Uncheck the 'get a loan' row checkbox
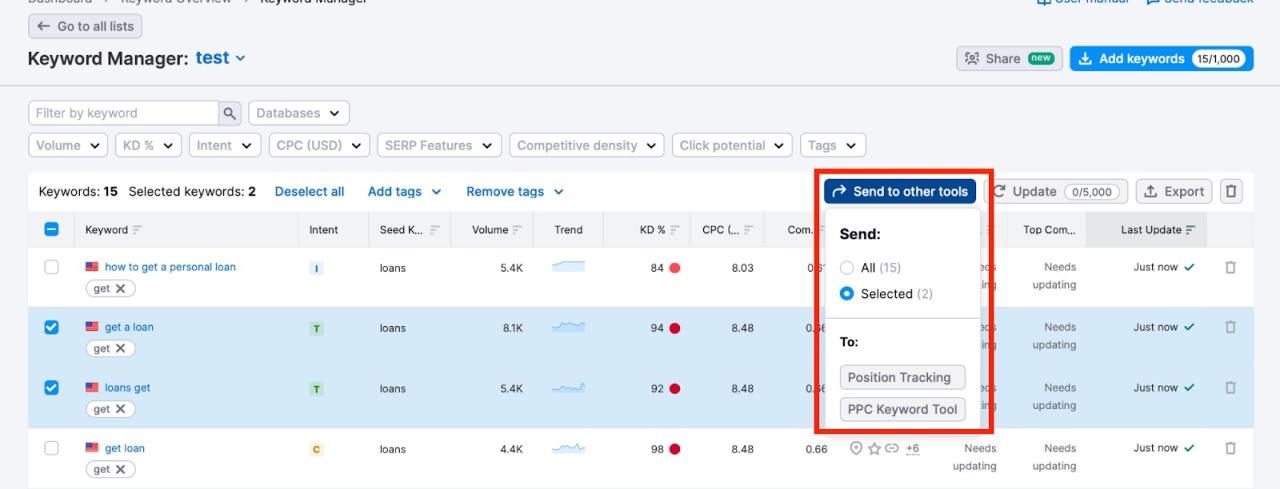The width and height of the screenshot is (1280, 489). click(52, 327)
